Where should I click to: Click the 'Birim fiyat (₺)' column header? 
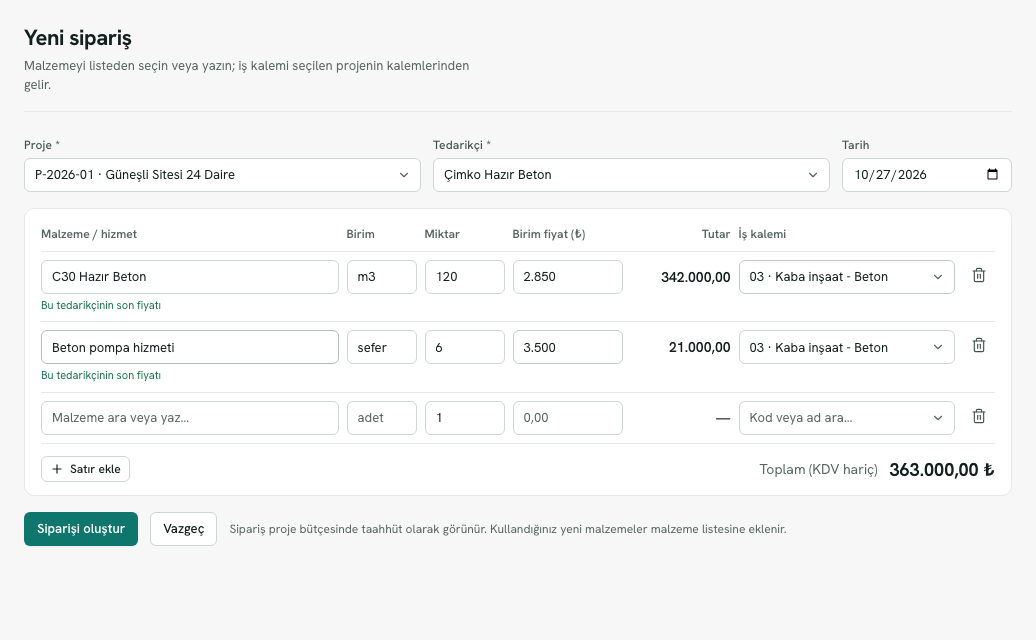549,234
